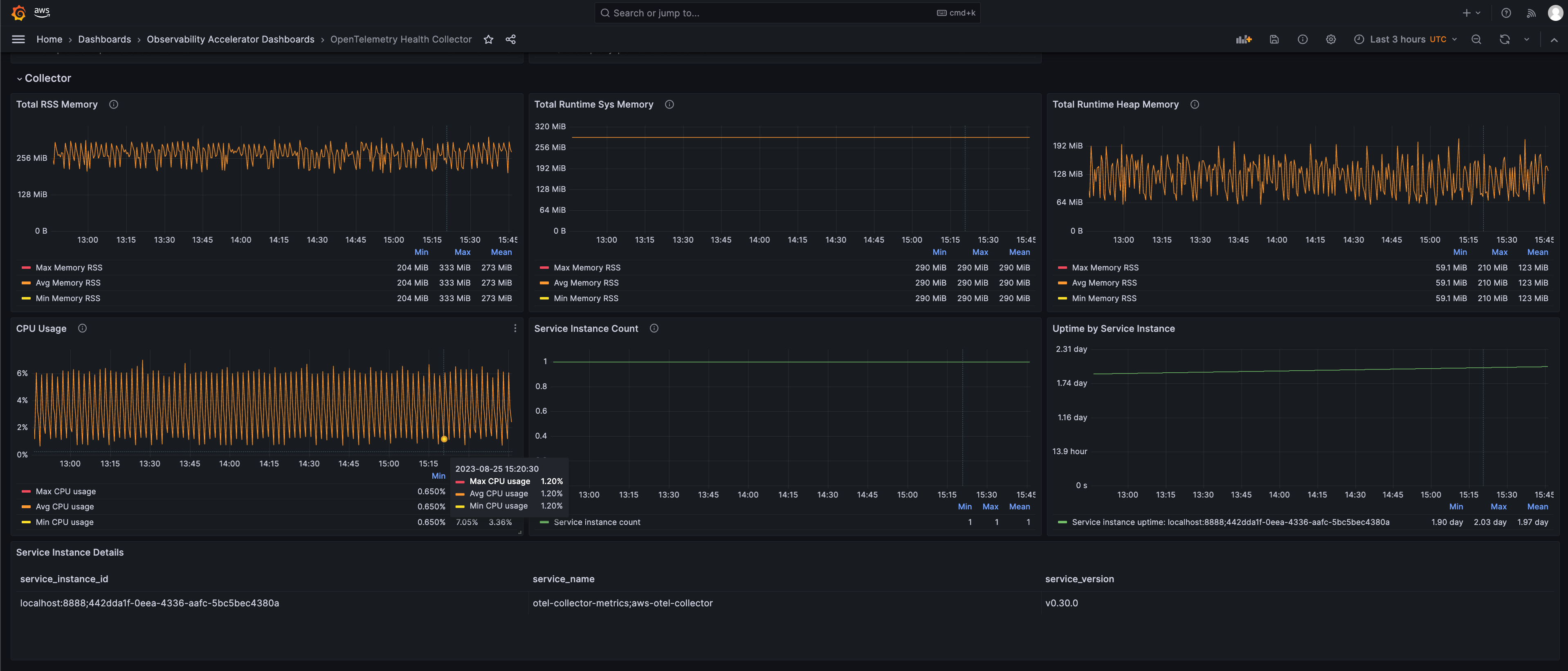The width and height of the screenshot is (1568, 671).
Task: Open Total Runtime Heap Memory panel title menu
Action: tap(1115, 105)
